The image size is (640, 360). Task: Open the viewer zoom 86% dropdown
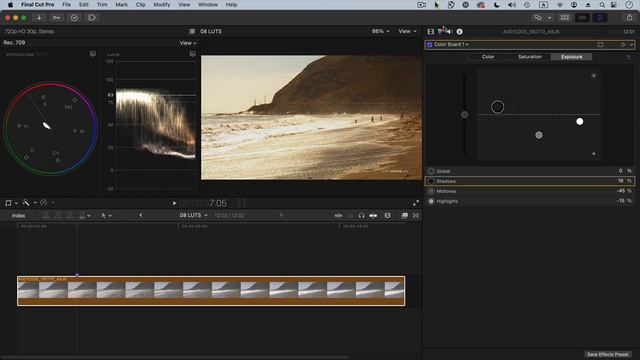pos(380,31)
